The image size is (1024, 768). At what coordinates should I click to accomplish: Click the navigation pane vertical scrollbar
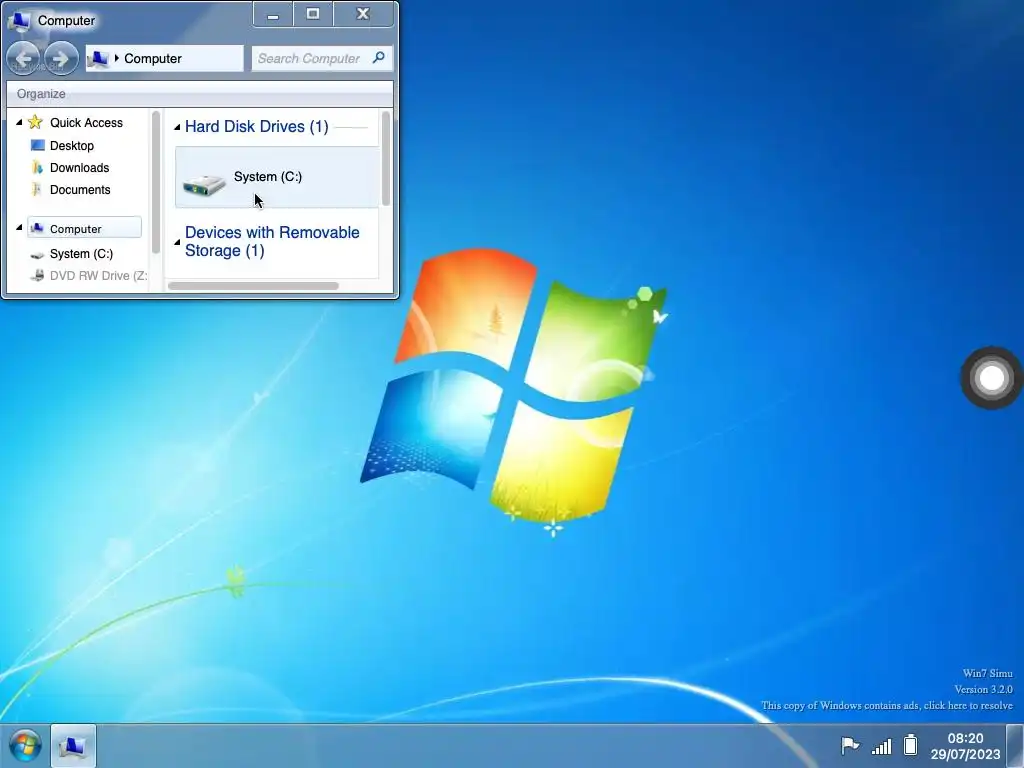click(x=155, y=182)
